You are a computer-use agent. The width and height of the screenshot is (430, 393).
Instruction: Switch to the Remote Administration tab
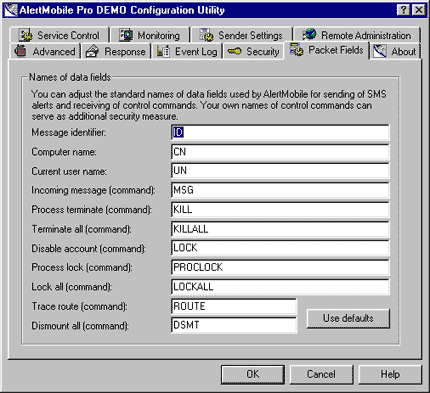click(x=357, y=35)
